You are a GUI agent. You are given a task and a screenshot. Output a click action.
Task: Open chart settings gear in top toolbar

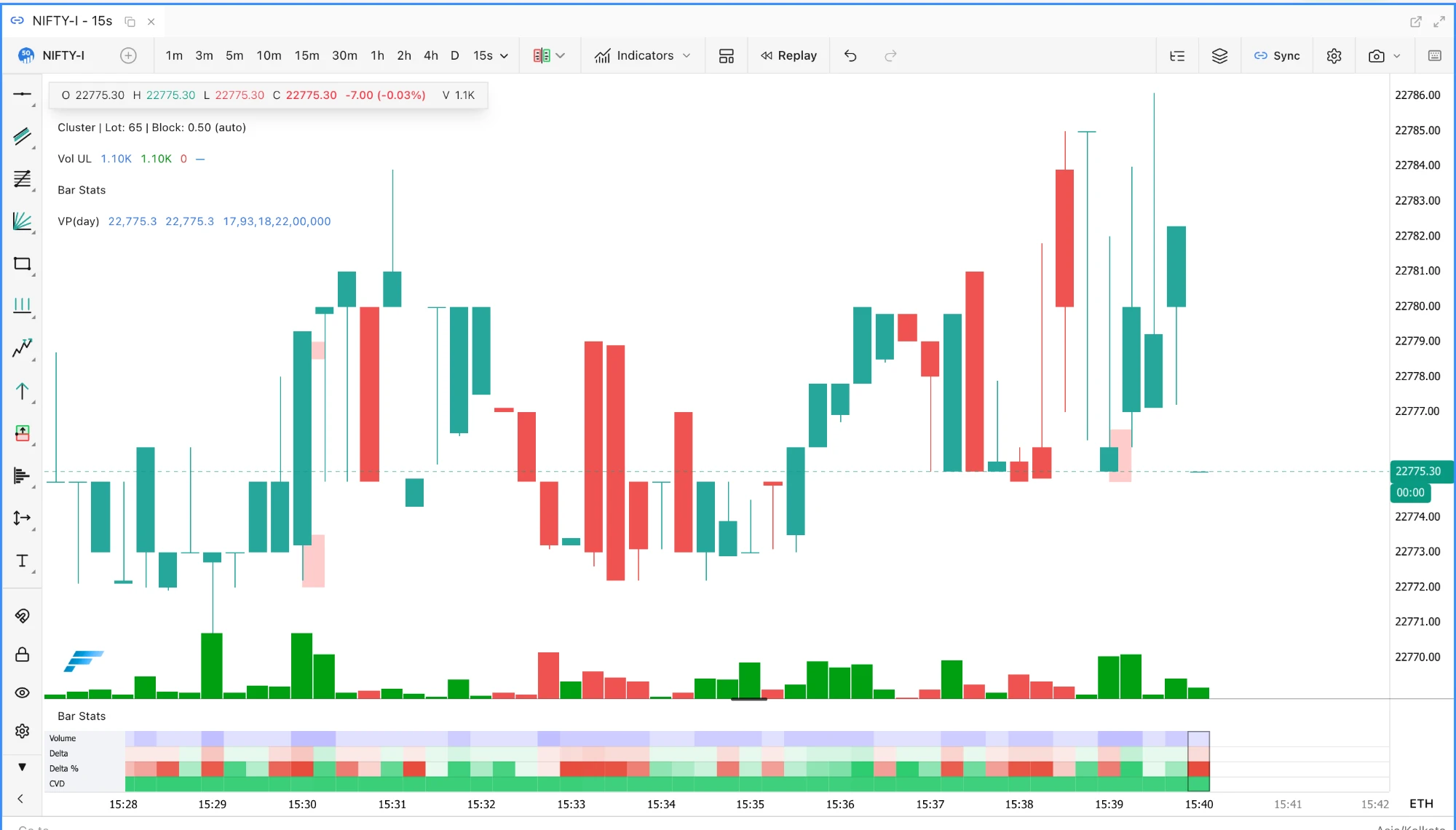[1334, 55]
